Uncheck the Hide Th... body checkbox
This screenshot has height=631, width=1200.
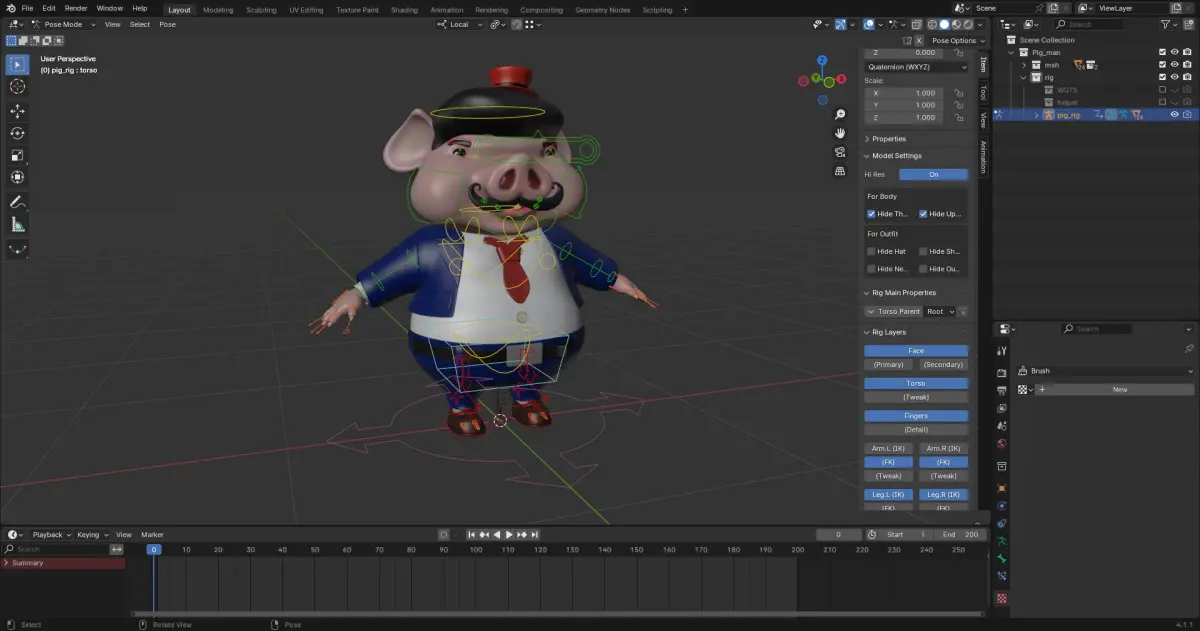click(x=871, y=213)
